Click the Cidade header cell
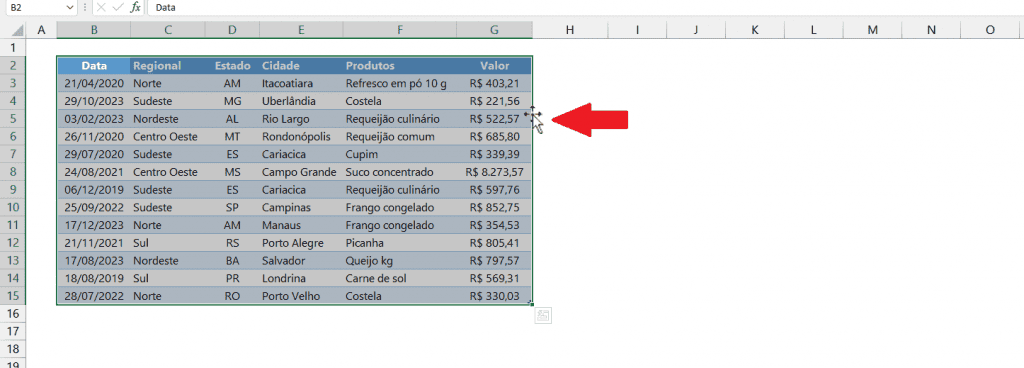 click(x=300, y=65)
